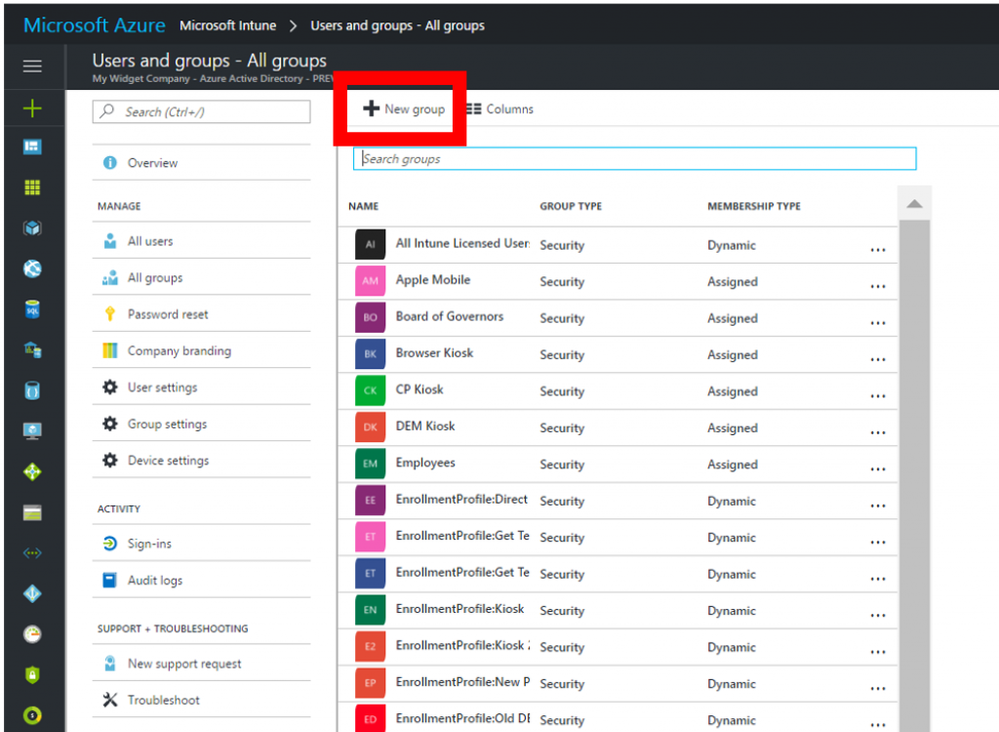Click the AM avatar for Apple Mobile
This screenshot has height=732, width=999.
(x=370, y=281)
